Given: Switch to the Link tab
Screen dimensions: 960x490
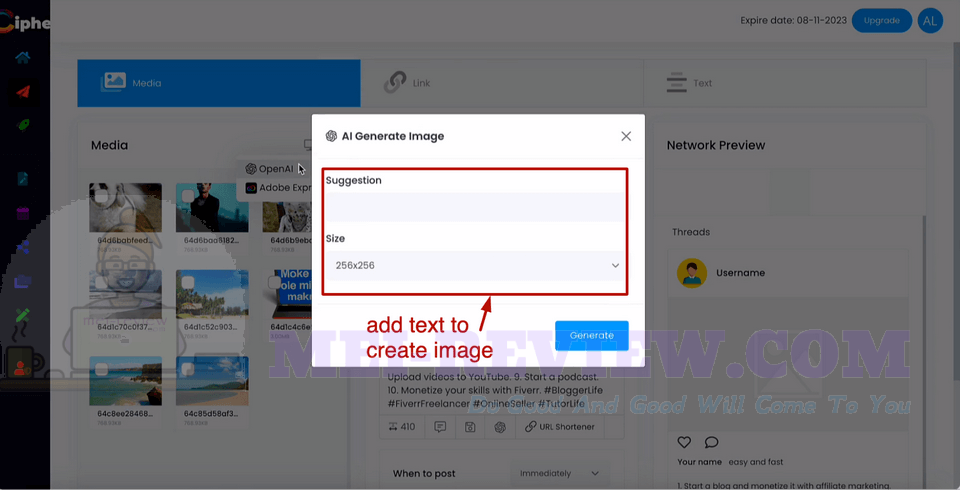Looking at the screenshot, I should (502, 83).
